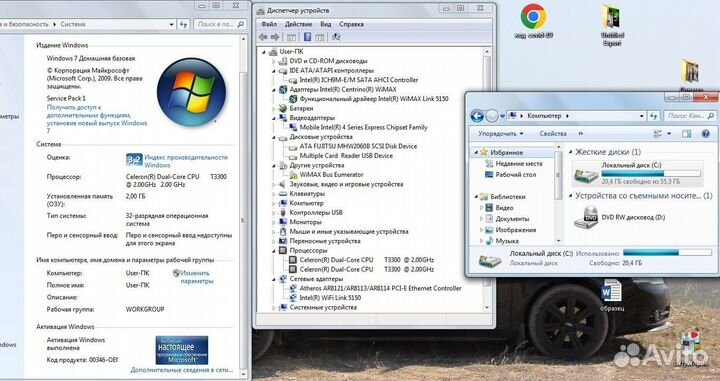Click the Музыка library icon in navigation pane

pyautogui.click(x=489, y=241)
